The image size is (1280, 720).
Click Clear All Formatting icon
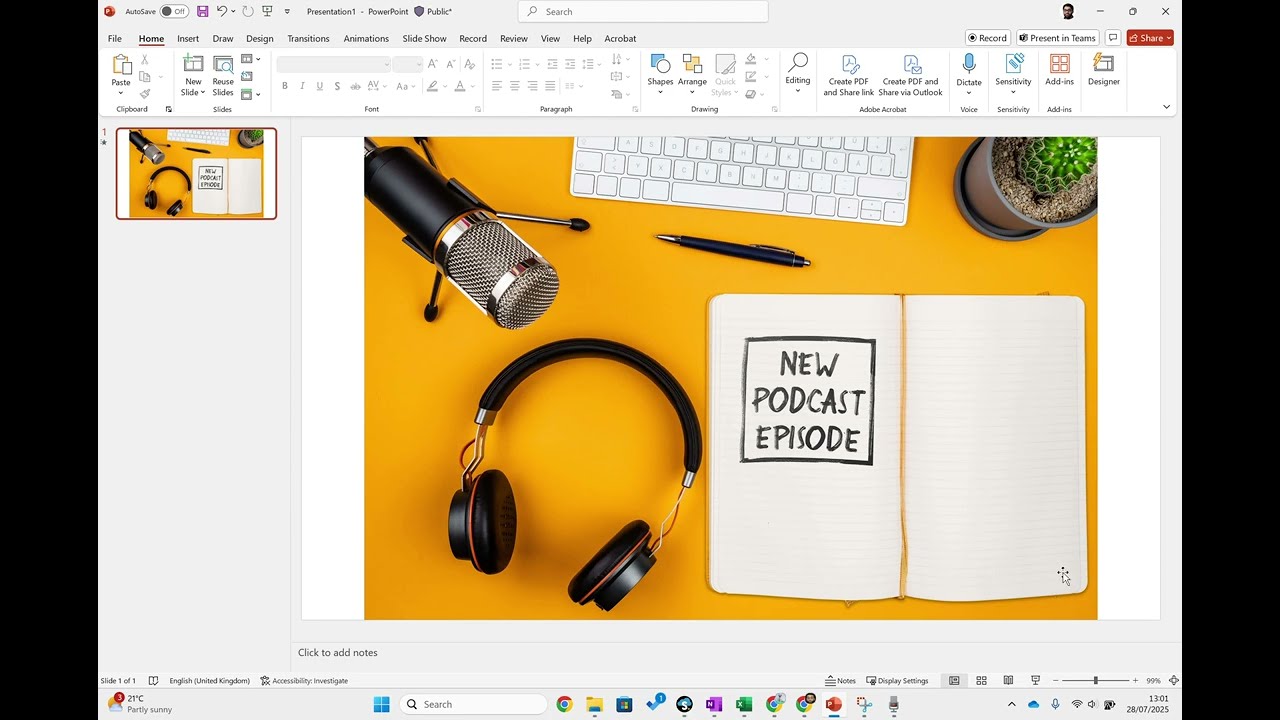(x=470, y=64)
